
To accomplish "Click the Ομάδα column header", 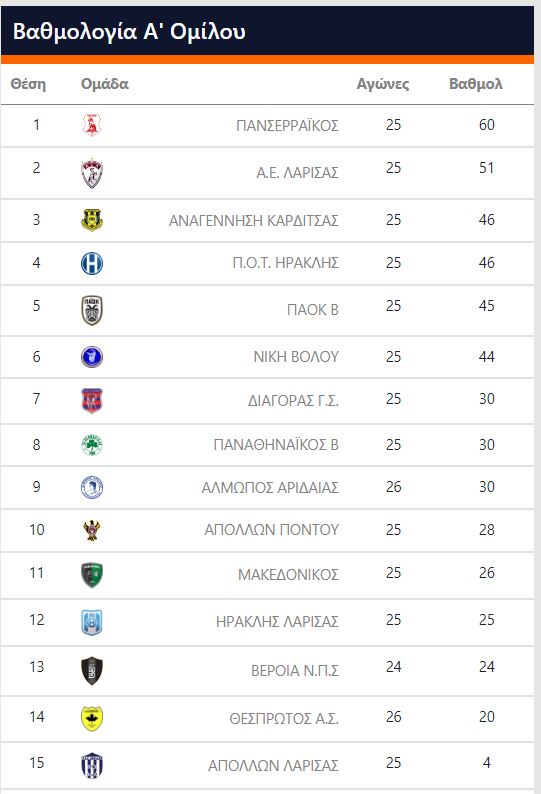I will 105,84.
